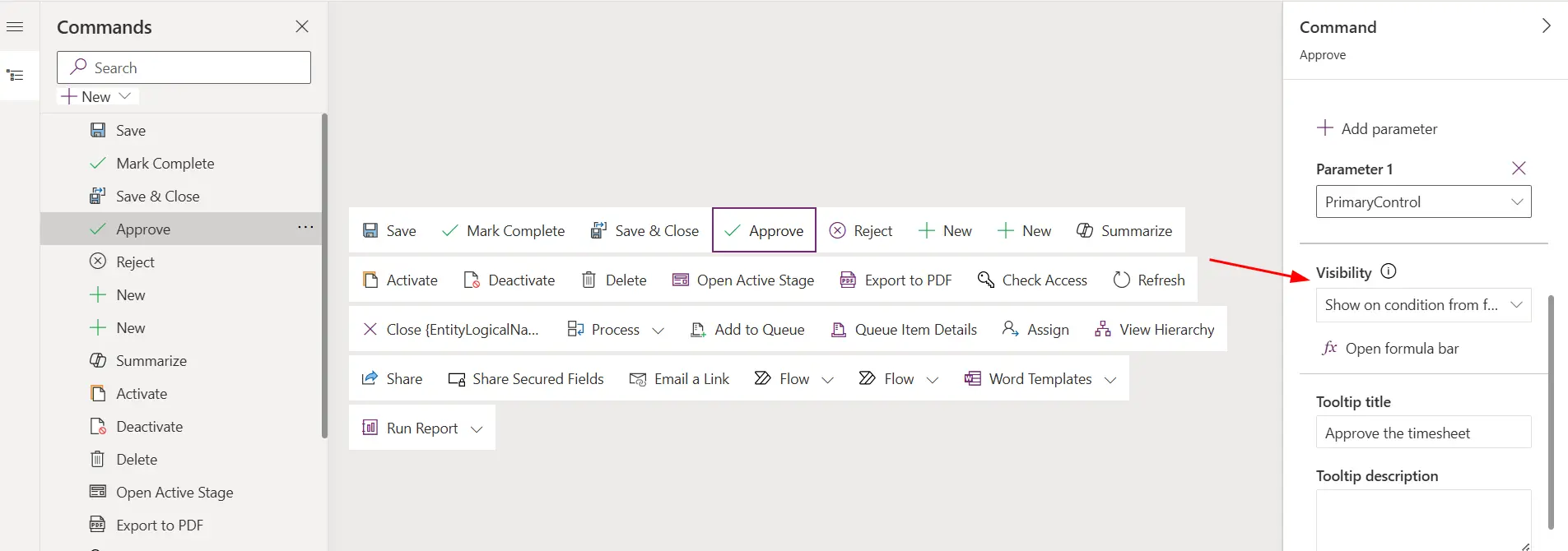Click the Assign command

(1035, 329)
